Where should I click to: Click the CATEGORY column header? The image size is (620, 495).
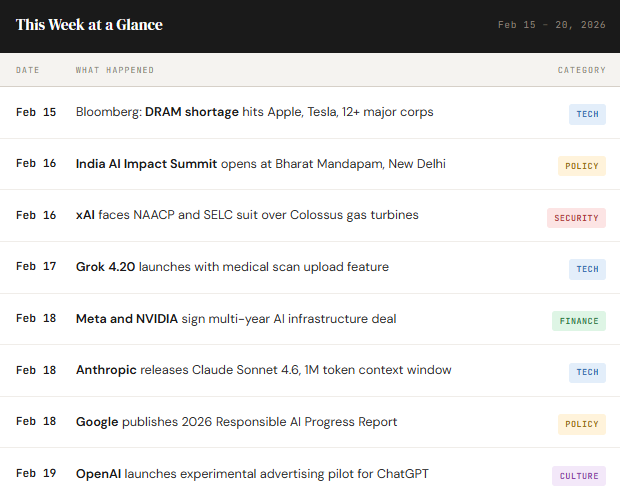(x=582, y=70)
